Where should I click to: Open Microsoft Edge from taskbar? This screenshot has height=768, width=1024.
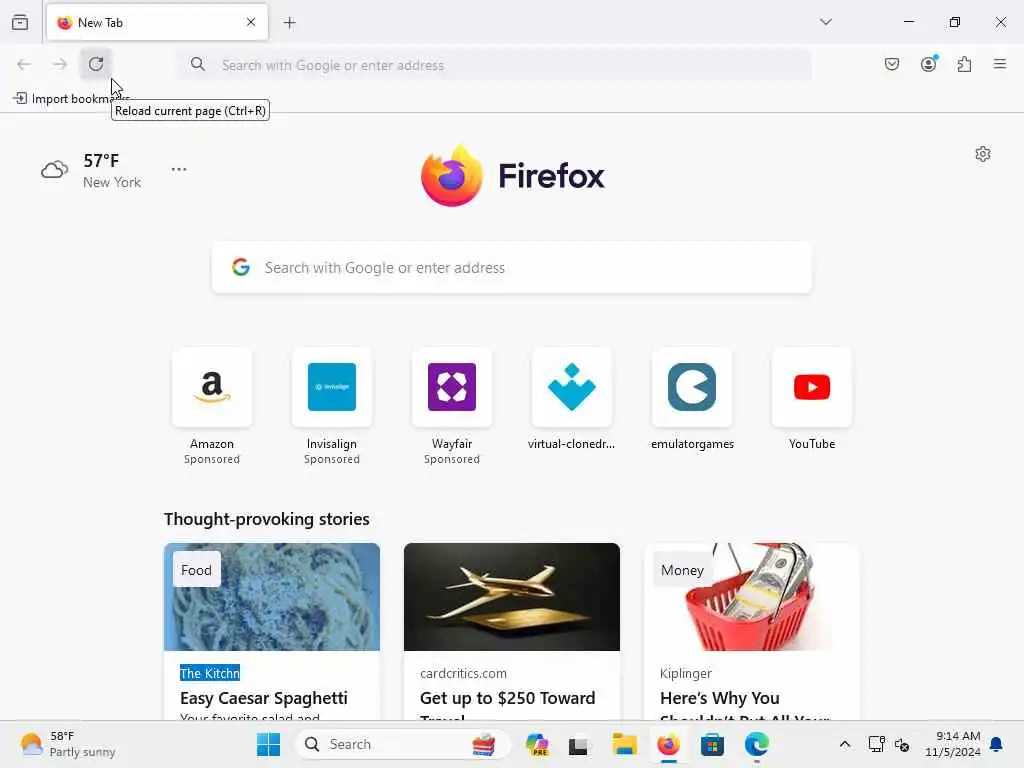pos(756,744)
